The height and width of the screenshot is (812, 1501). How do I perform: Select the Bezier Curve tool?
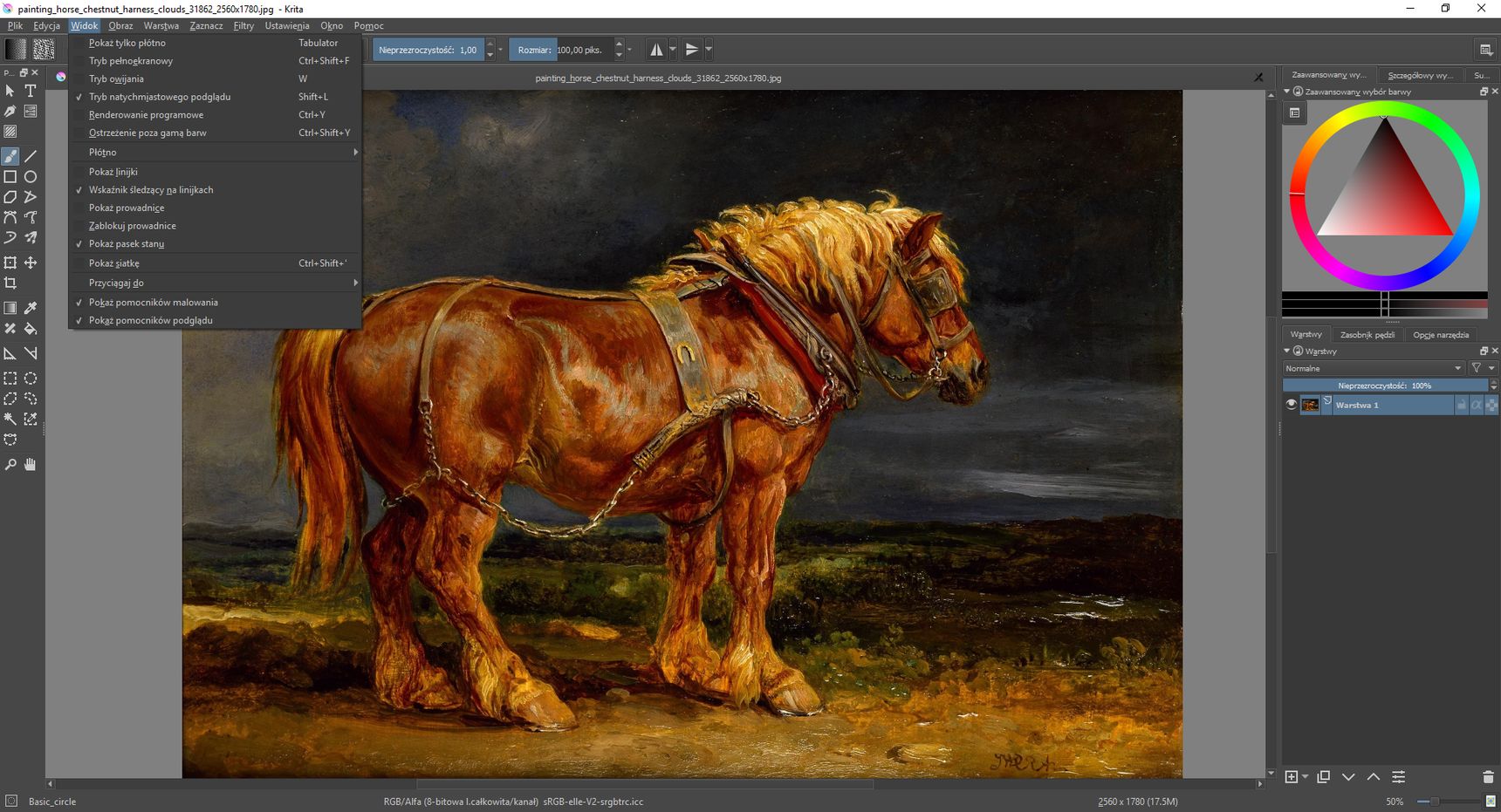click(10, 217)
